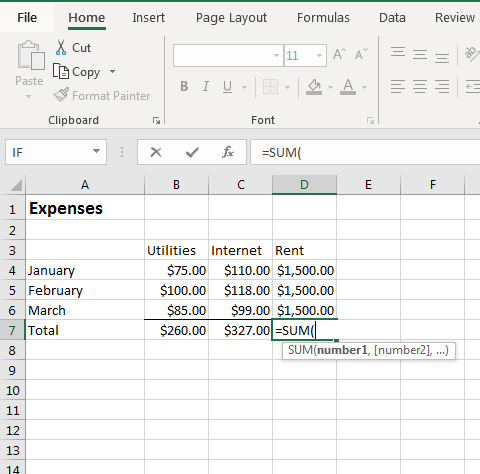The width and height of the screenshot is (480, 474).
Task: Confirm formula with the checkmark icon
Action: point(192,152)
